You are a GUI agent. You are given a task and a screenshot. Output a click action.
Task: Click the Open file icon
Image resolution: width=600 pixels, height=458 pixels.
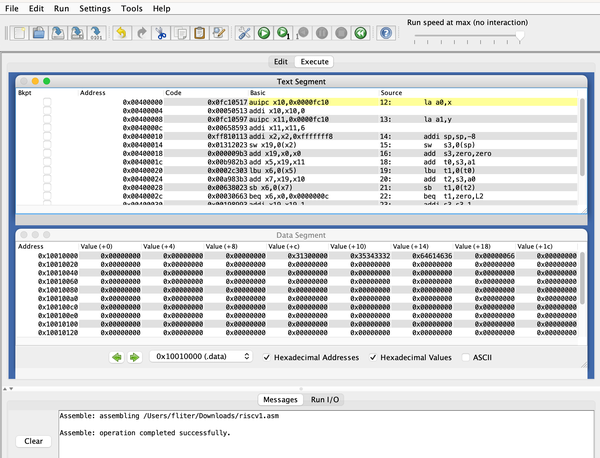point(38,33)
